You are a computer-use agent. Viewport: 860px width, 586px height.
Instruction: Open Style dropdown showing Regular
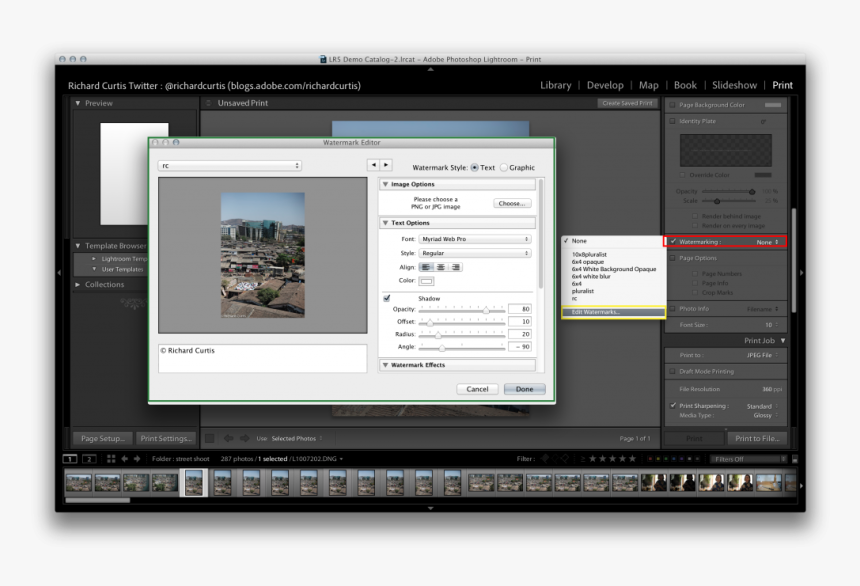[x=475, y=253]
